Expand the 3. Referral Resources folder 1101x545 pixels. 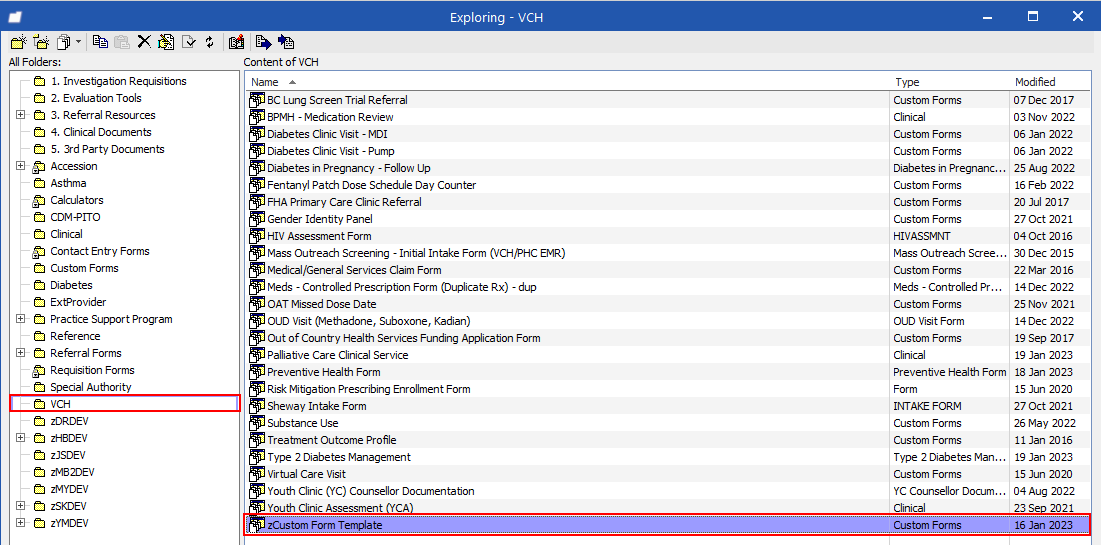pyautogui.click(x=20, y=115)
